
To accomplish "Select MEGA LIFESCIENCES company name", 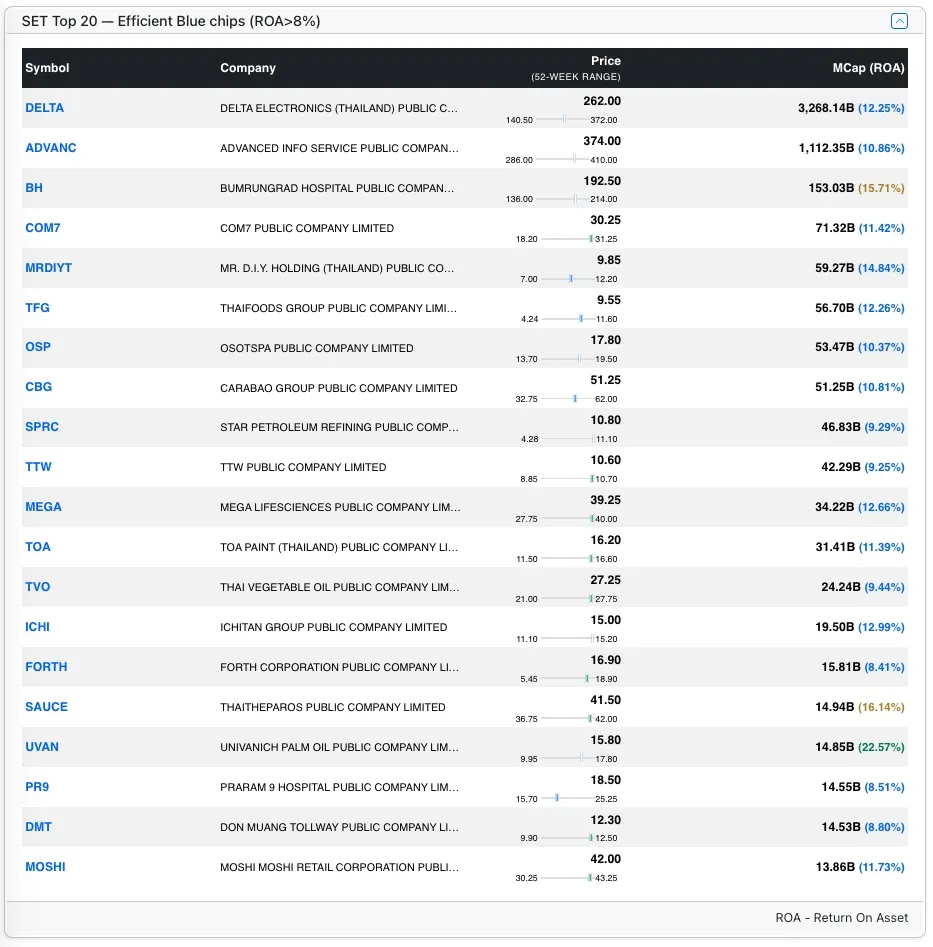I will 340,507.
